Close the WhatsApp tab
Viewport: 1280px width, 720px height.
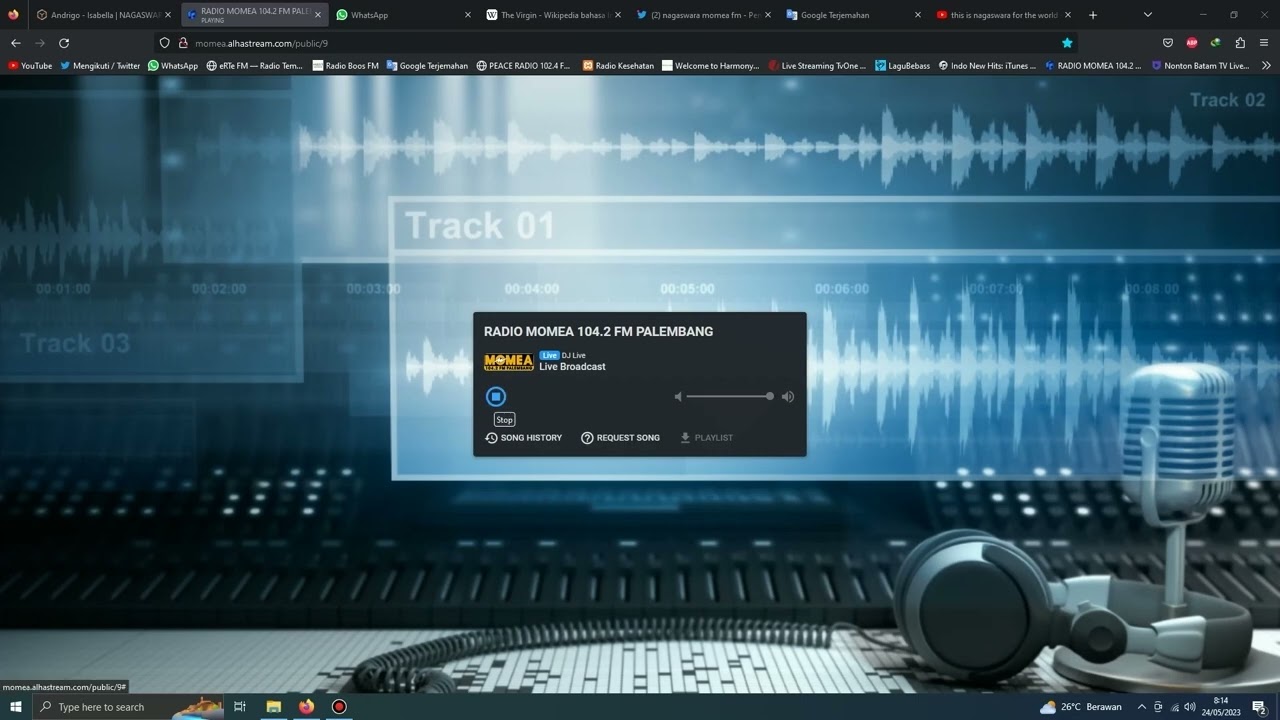coord(468,15)
